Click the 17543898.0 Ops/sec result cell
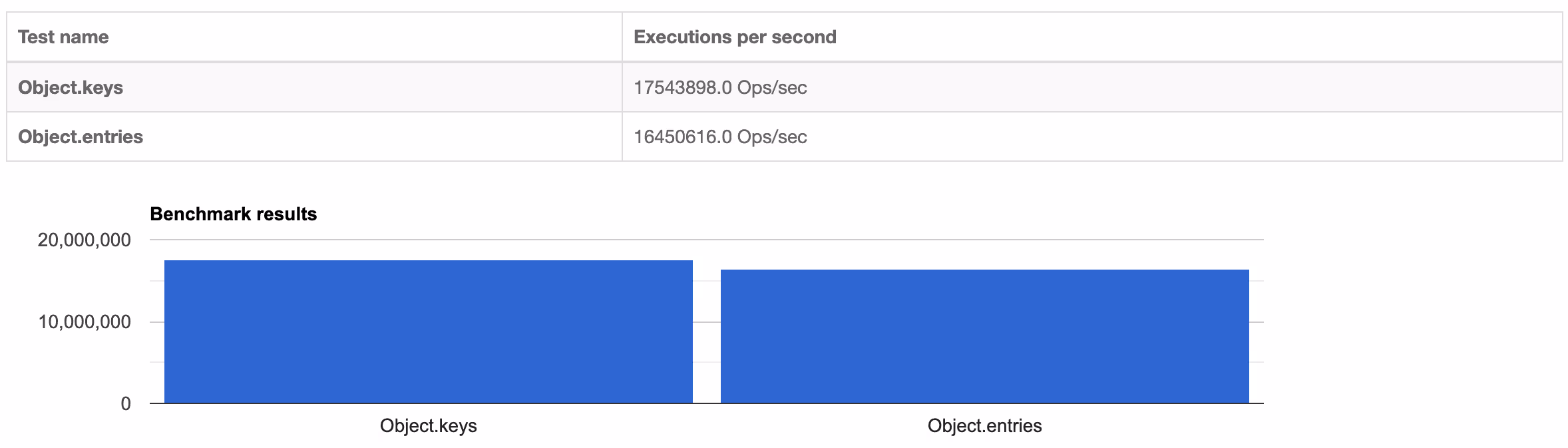Screen dimensions: 1568x448 (1092, 87)
